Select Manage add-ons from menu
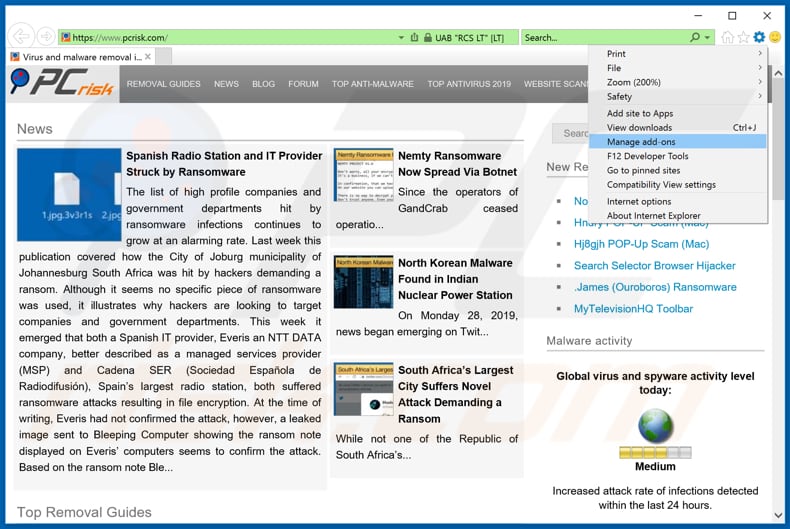Viewport: 790px width, 529px height. (641, 142)
